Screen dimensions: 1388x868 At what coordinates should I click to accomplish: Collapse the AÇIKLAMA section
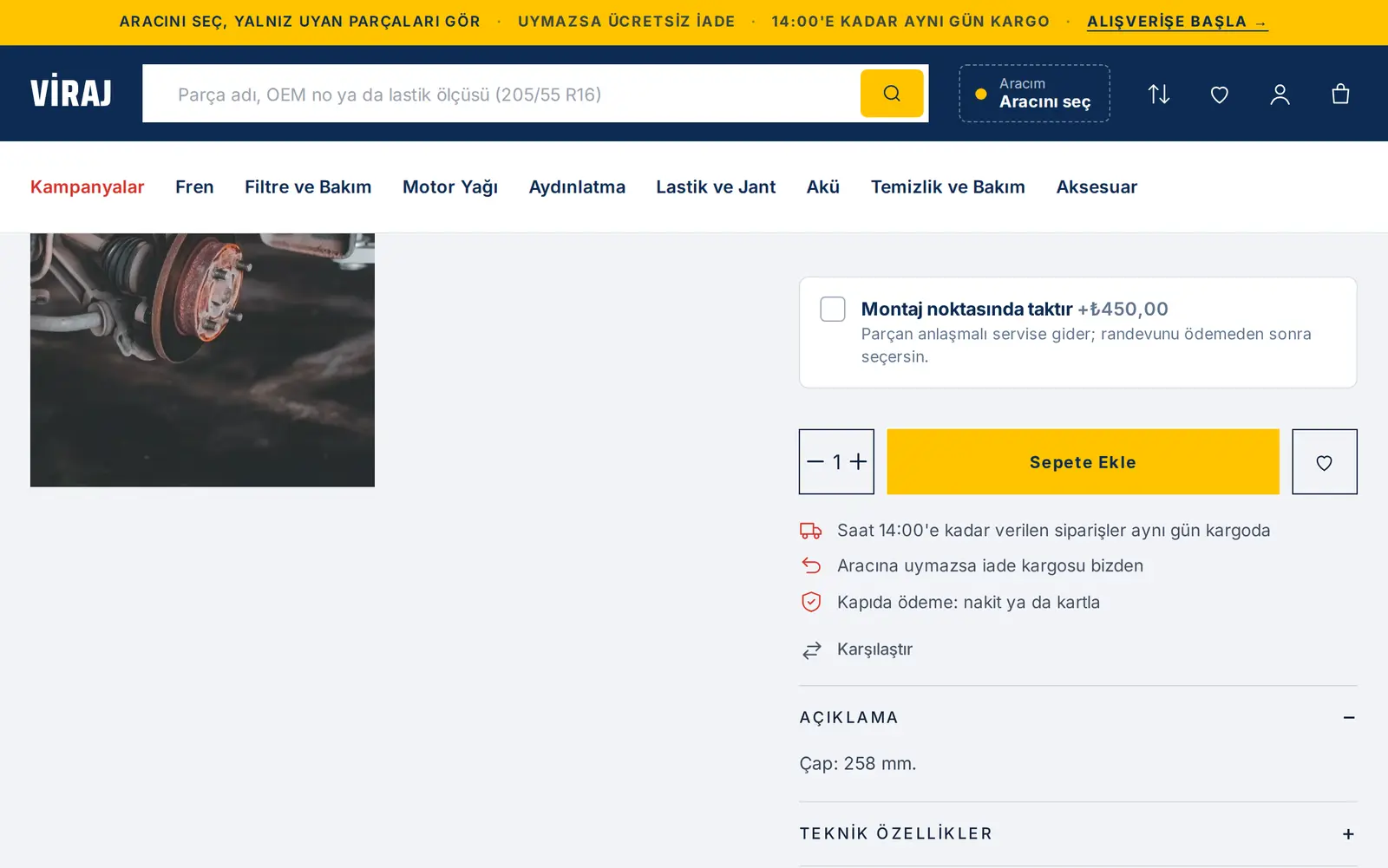1078,718
